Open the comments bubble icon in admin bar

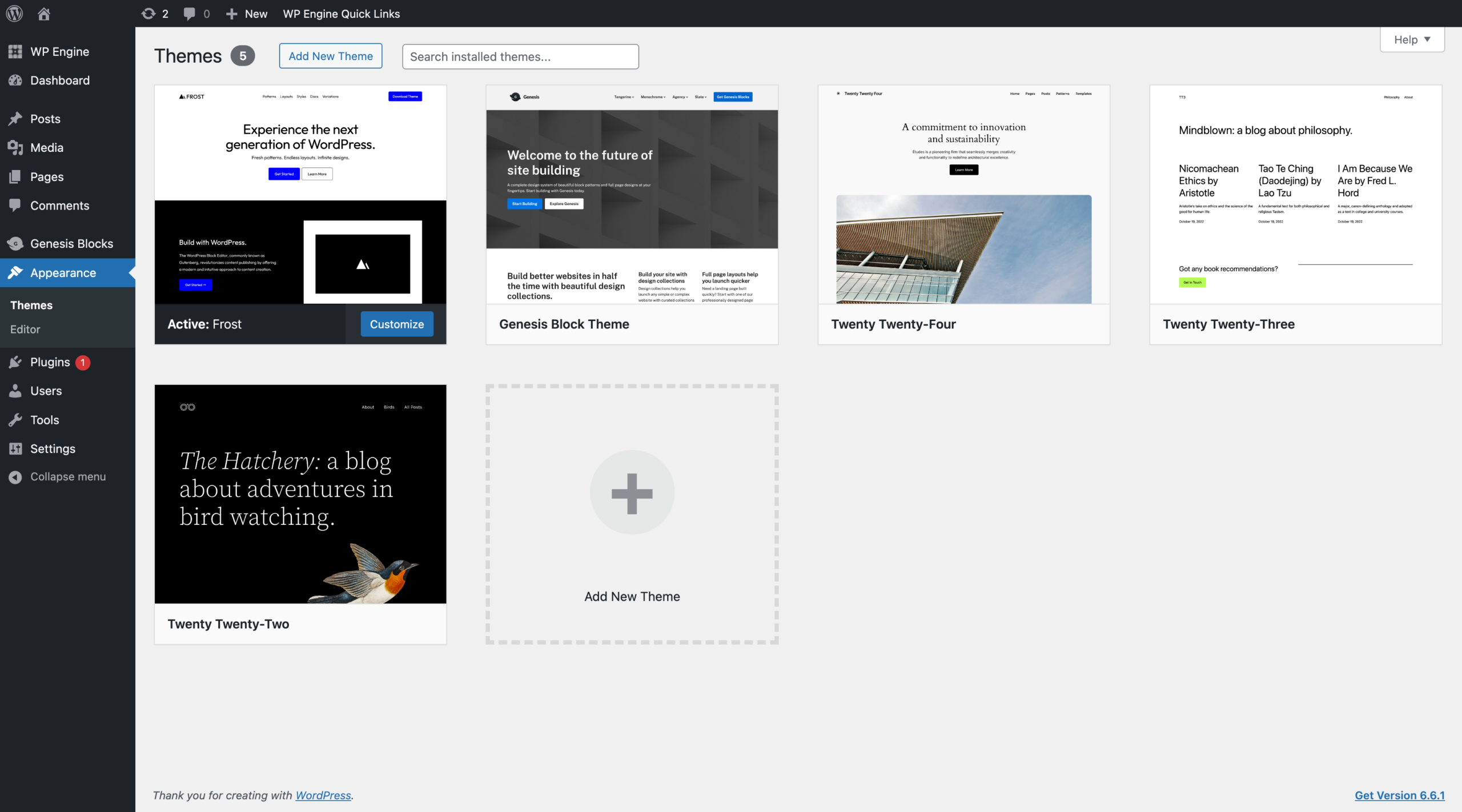189,13
